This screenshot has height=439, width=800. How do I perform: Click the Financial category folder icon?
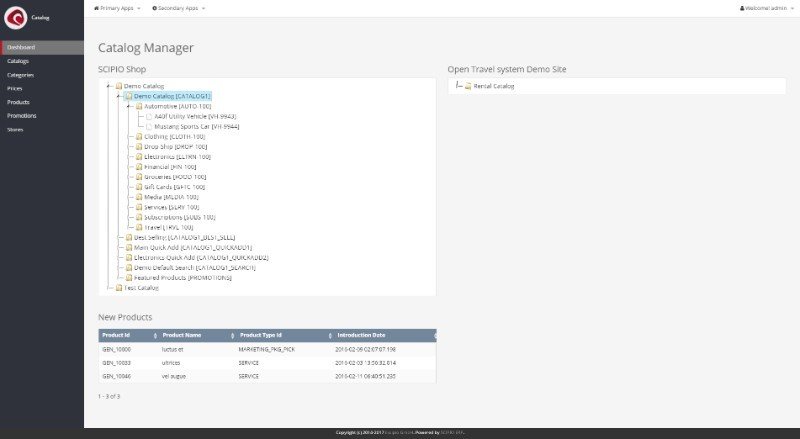pyautogui.click(x=139, y=167)
